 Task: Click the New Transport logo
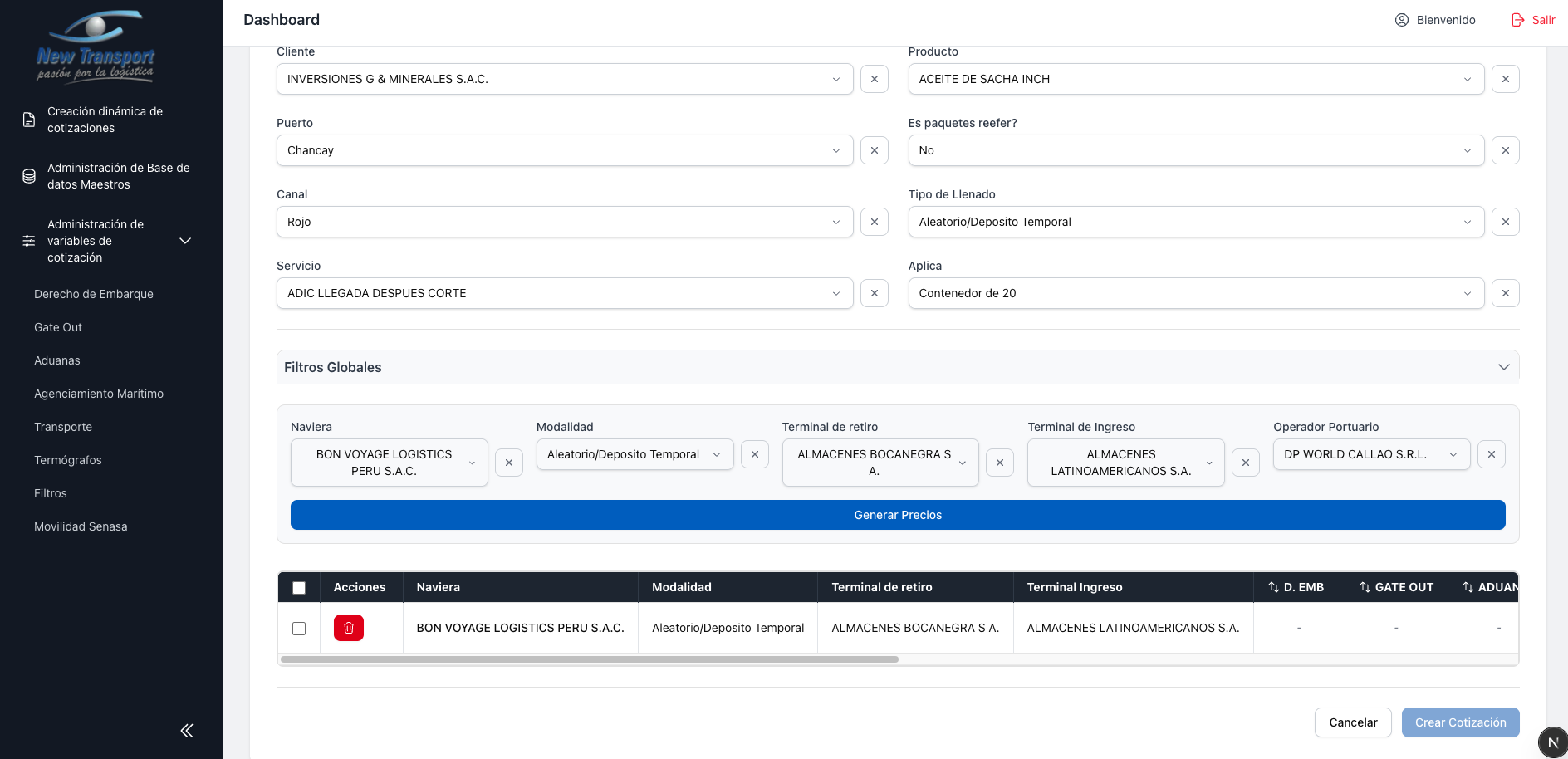tap(96, 47)
